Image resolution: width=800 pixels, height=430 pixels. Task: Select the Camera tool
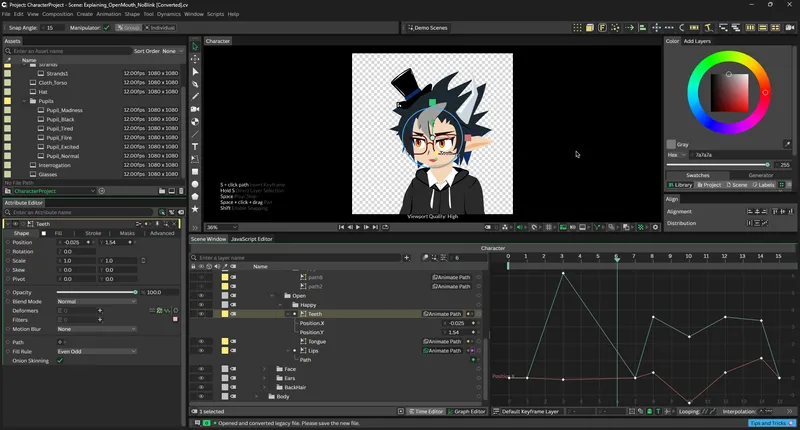coord(195,109)
